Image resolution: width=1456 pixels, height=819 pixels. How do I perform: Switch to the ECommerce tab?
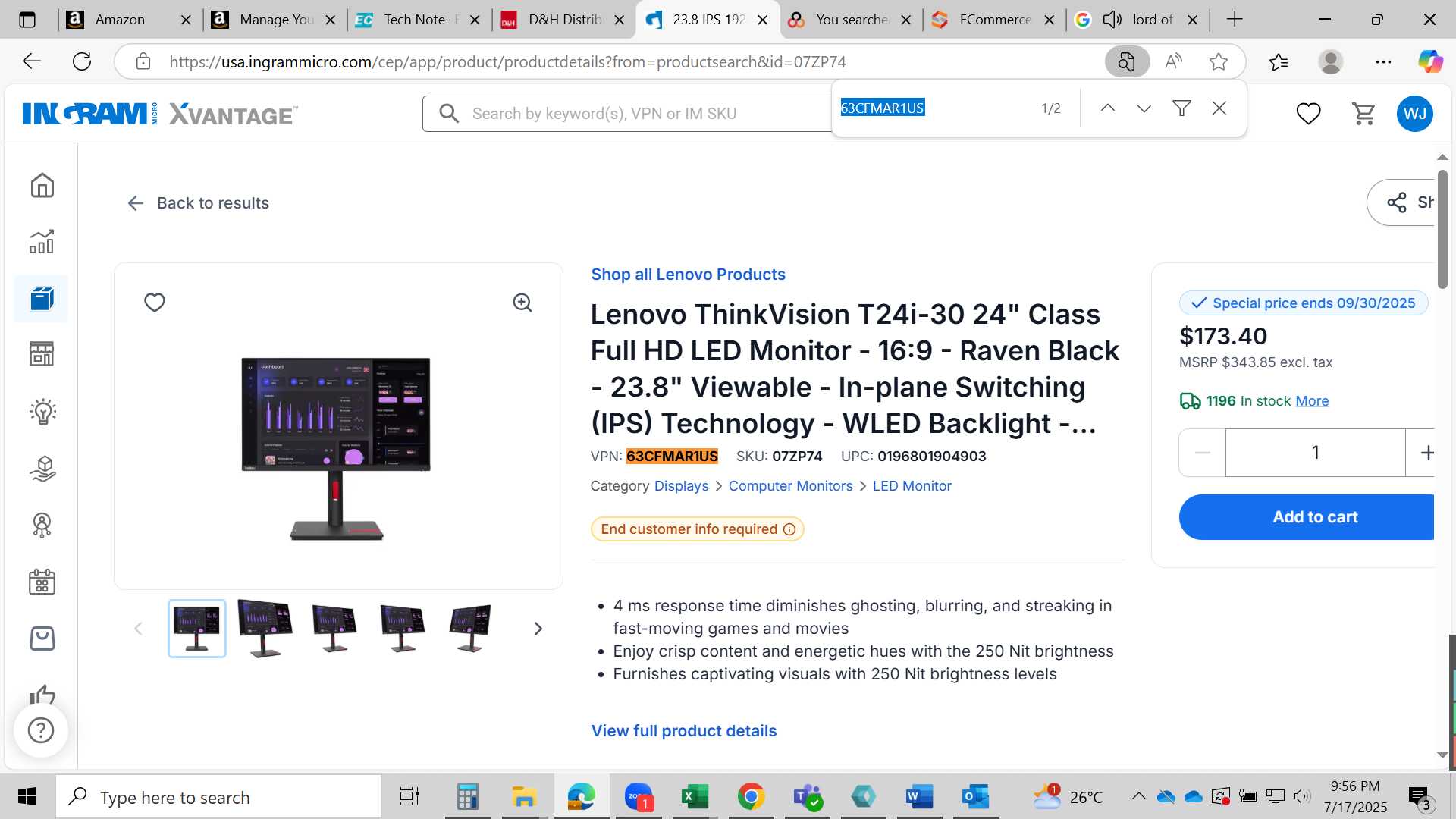[x=995, y=20]
